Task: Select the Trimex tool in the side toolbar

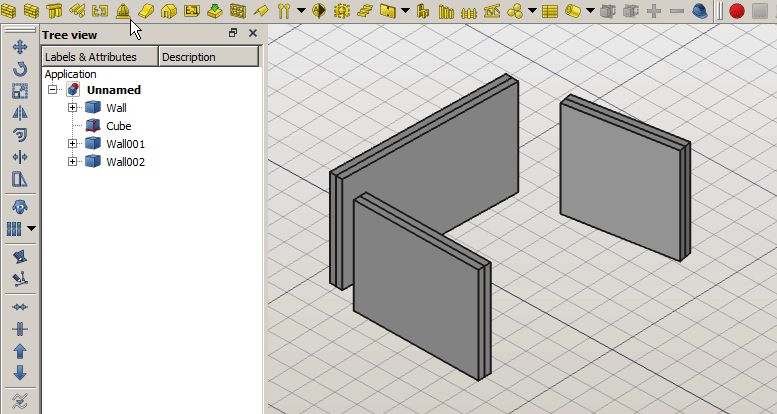Action: pyautogui.click(x=20, y=157)
